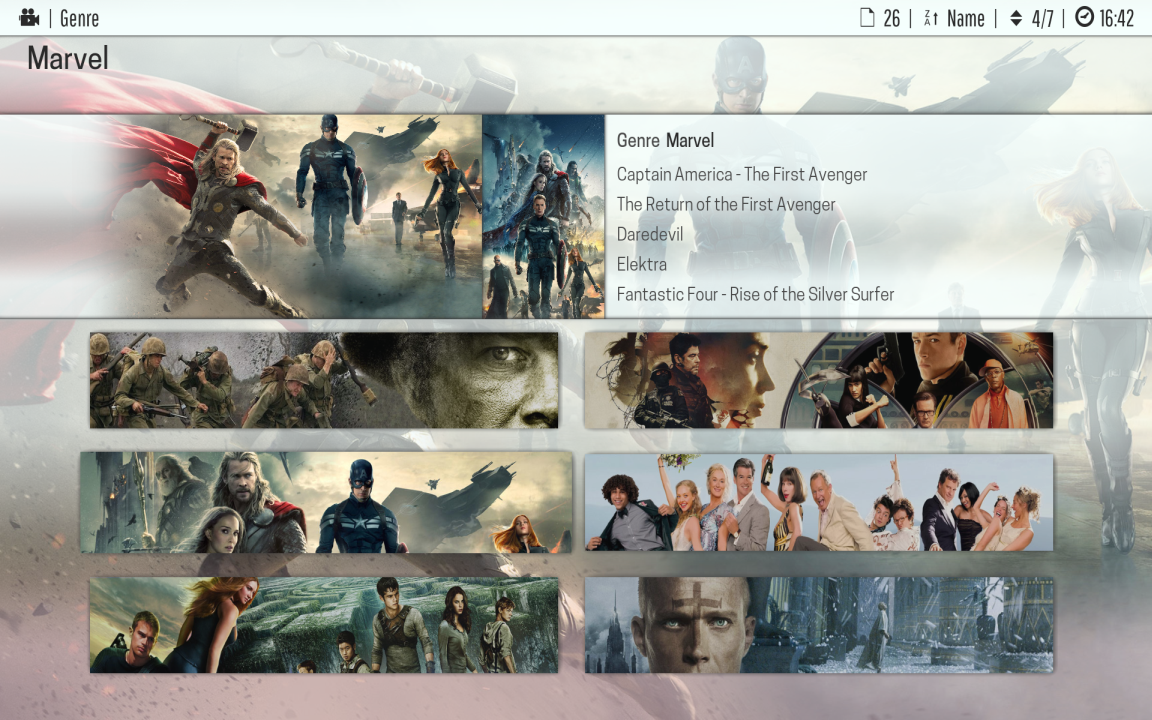Open the maze and teens genre banner

[x=324, y=625]
